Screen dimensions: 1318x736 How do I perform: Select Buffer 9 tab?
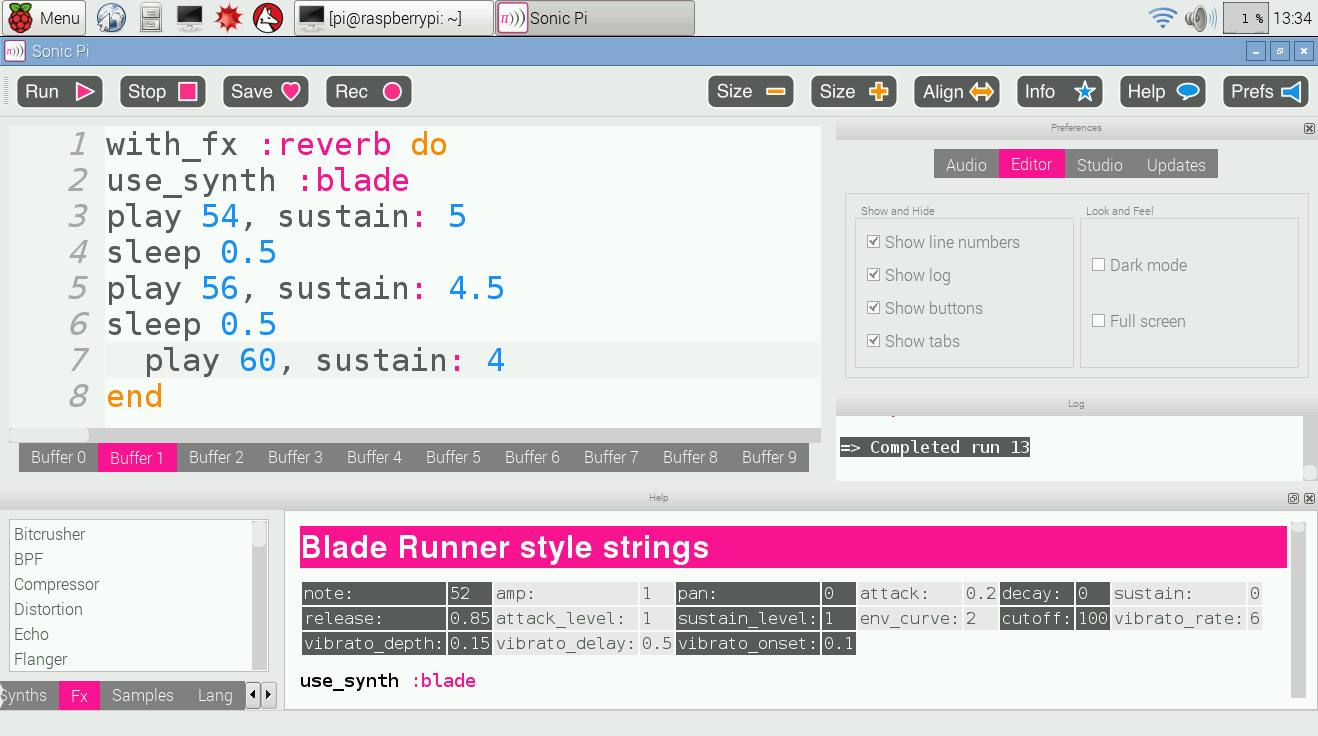pyautogui.click(x=769, y=457)
